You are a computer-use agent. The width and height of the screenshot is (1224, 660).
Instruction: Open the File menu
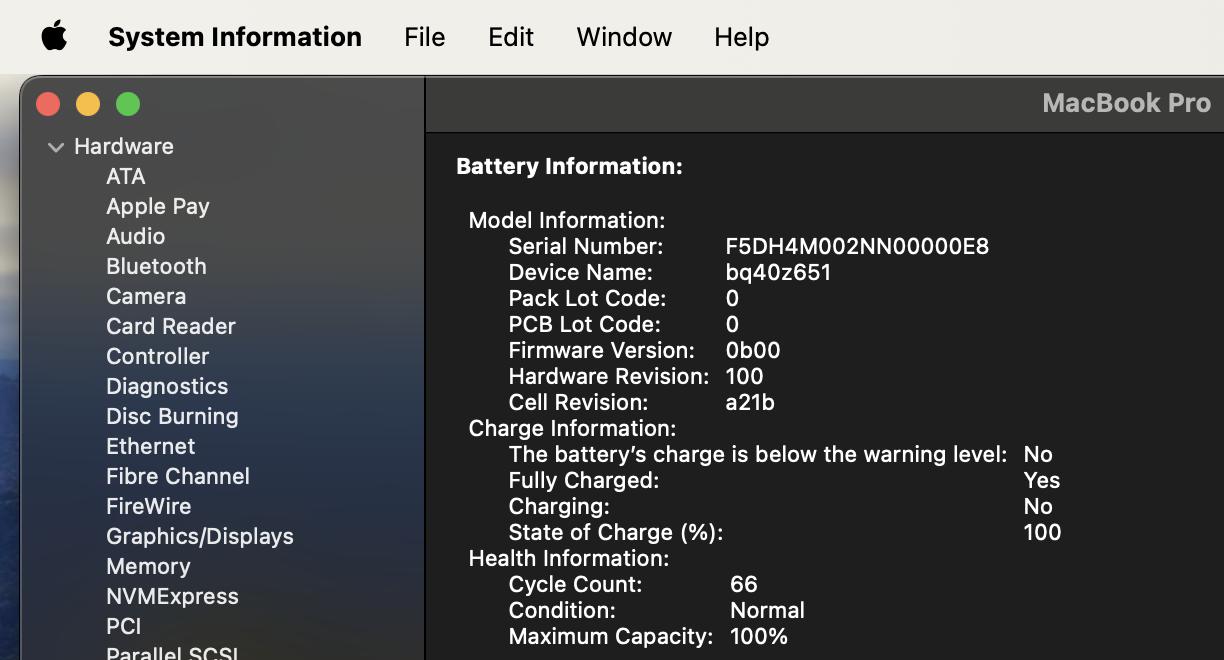424,37
